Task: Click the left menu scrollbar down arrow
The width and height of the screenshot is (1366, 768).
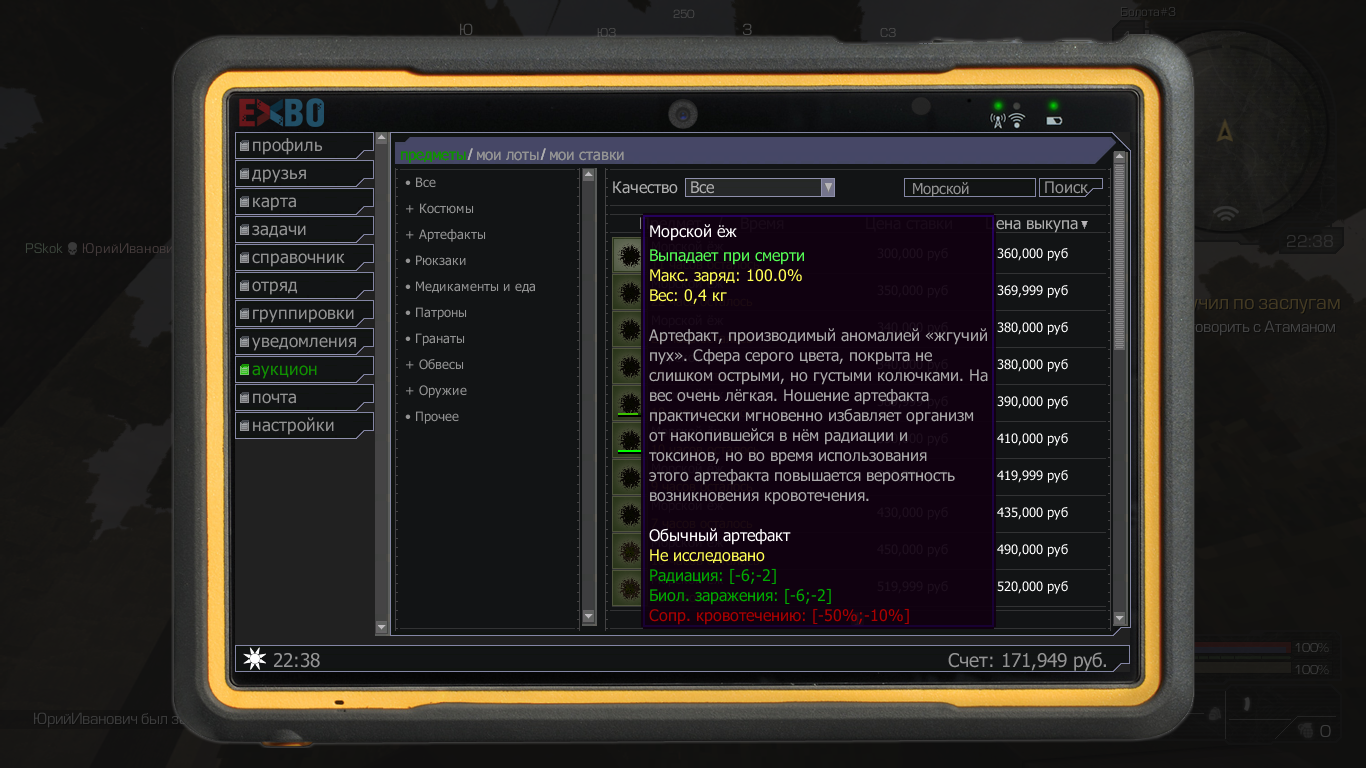Action: click(381, 628)
